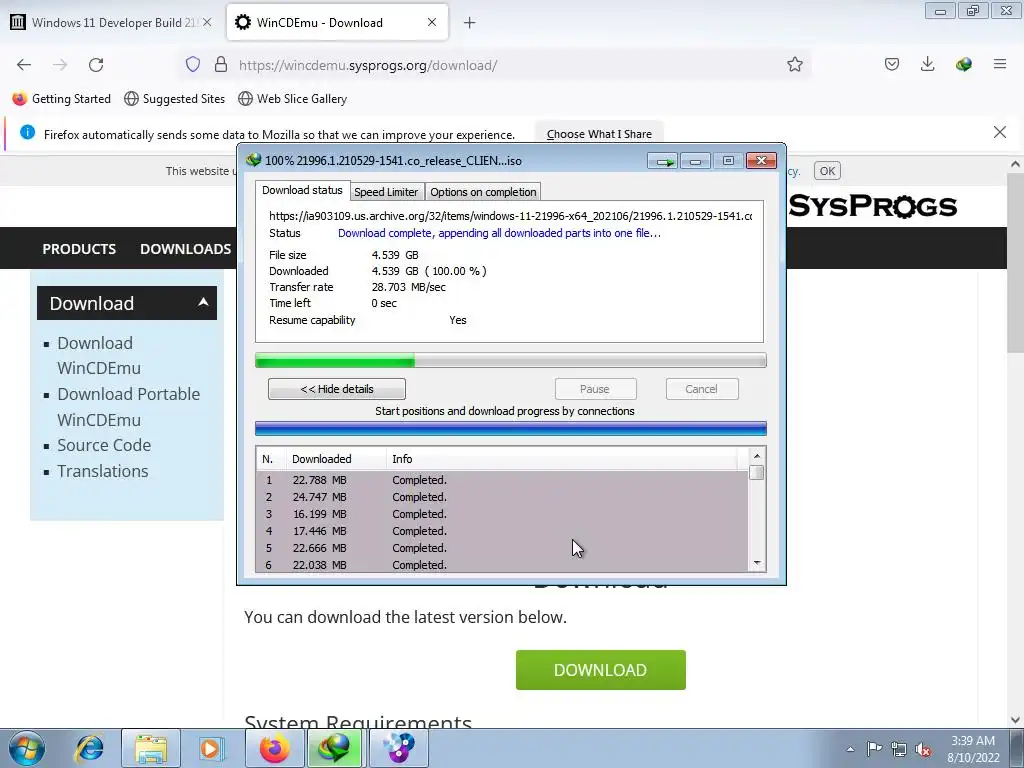Close the Windows 11 Developer Build tab
This screenshot has width=1024, height=768.
[207, 22]
